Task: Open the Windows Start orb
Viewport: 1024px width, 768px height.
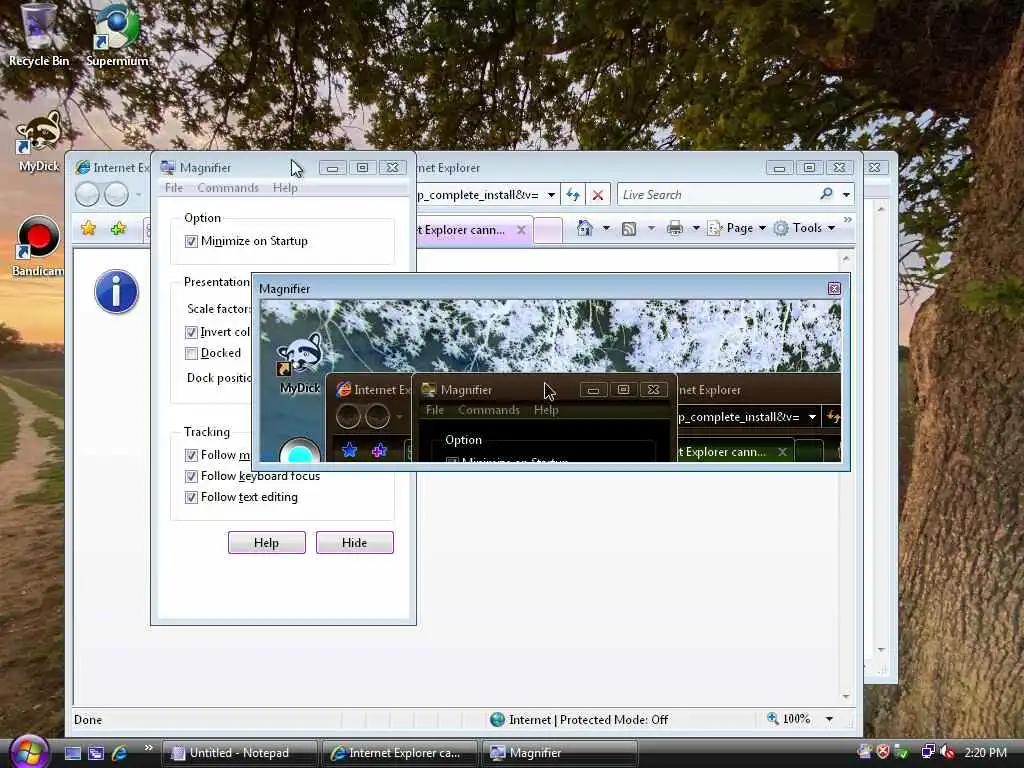Action: point(28,751)
